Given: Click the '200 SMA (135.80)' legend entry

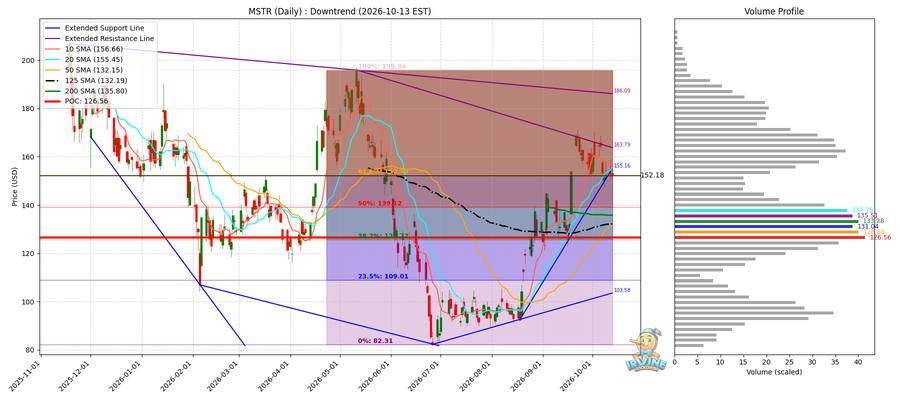Looking at the screenshot, I should 96,91.
